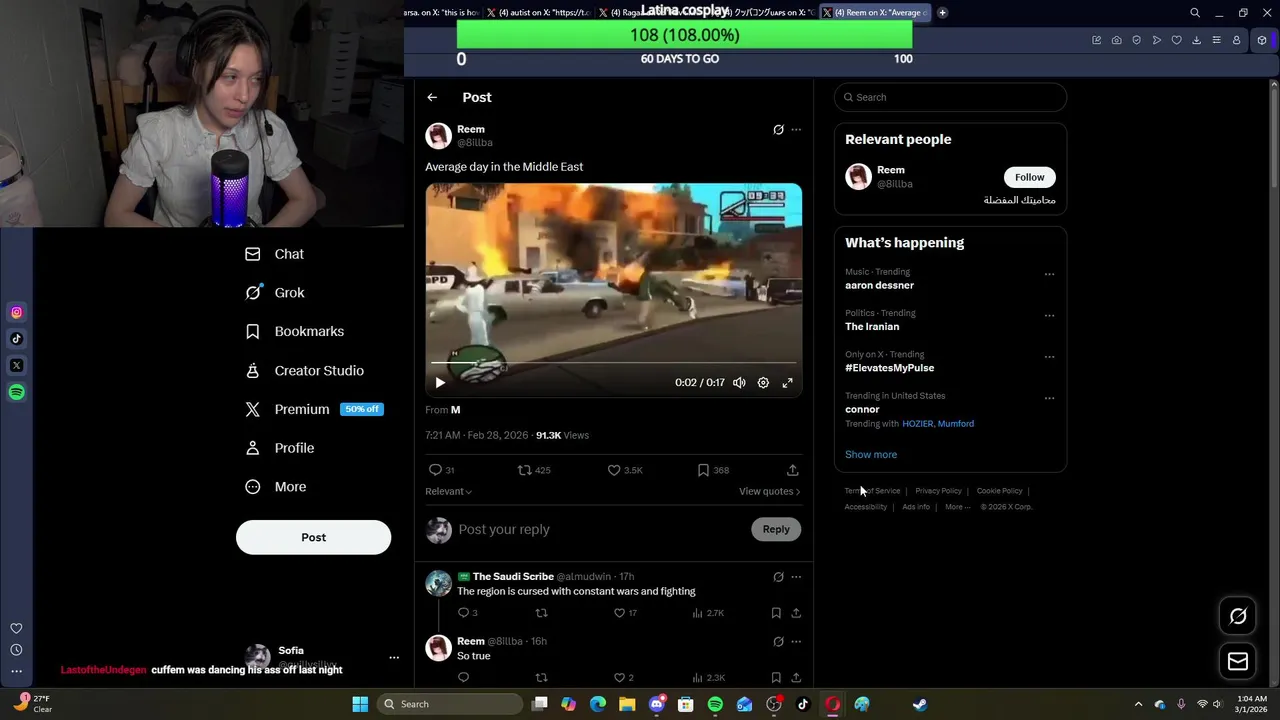Viewport: 1280px width, 720px height.
Task: Open Bookmarks in the sidebar
Action: tap(295, 331)
